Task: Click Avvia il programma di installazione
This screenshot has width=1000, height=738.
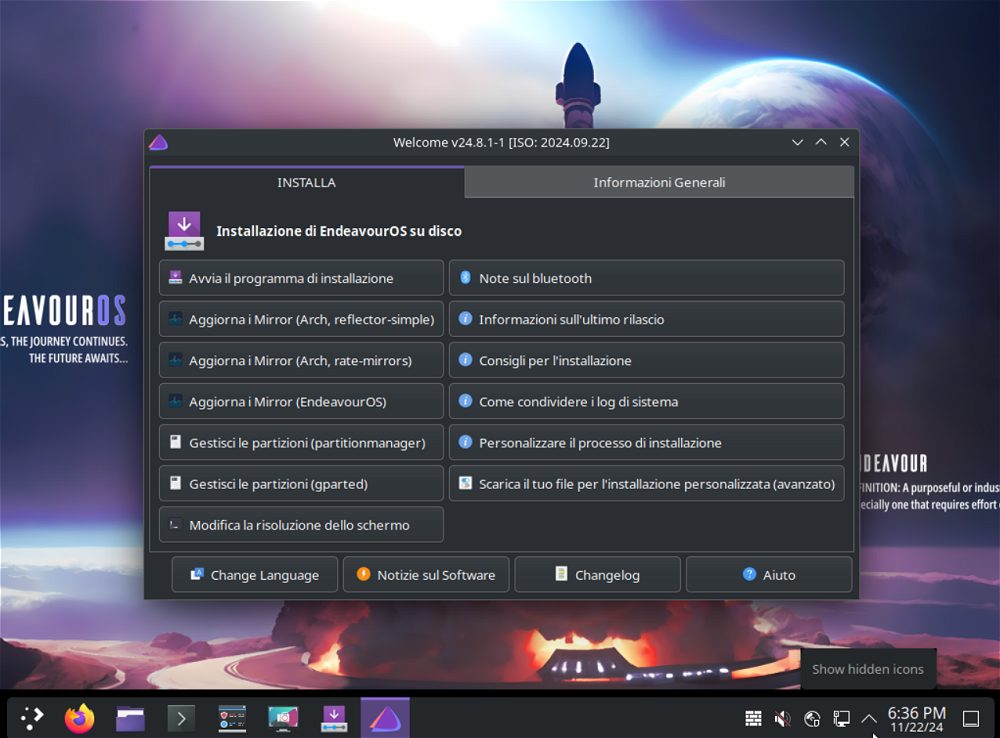Action: pyautogui.click(x=301, y=278)
